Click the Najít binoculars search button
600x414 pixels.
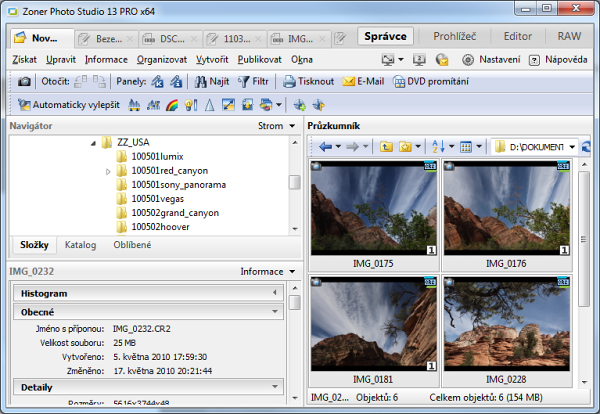click(211, 82)
